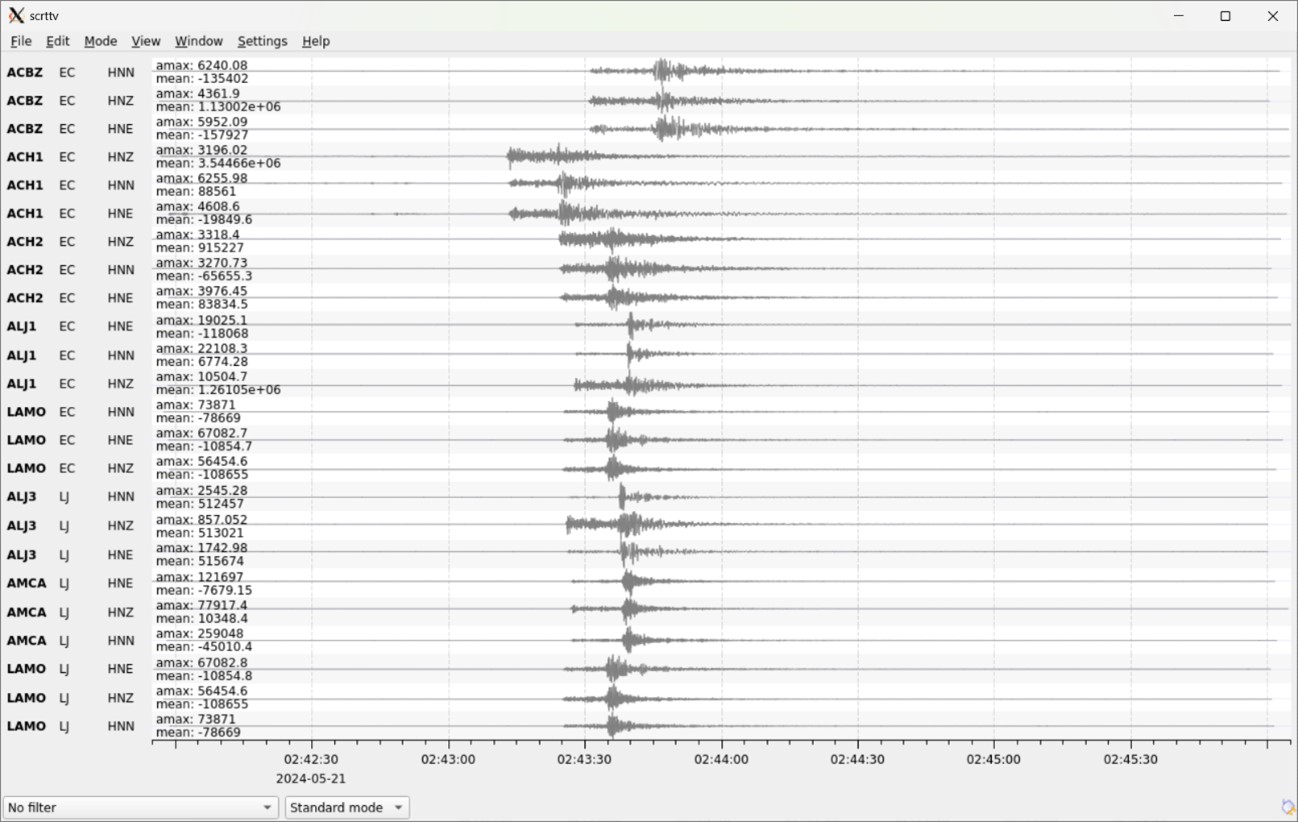Screen dimensions: 1298x822
Task: Click the 02:44:00 time axis label
Action: [x=721, y=759]
